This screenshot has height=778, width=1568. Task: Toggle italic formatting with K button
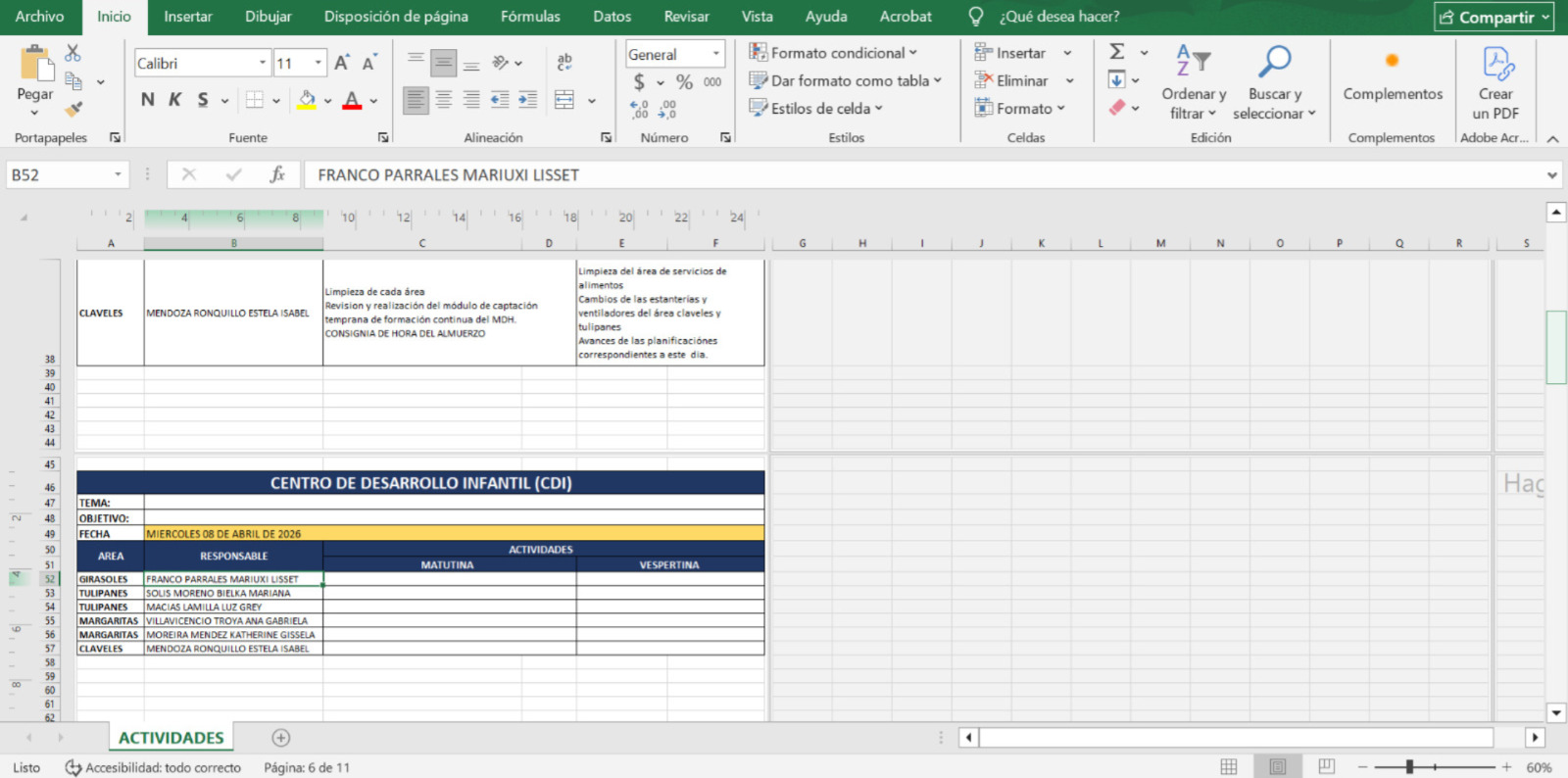pos(174,100)
